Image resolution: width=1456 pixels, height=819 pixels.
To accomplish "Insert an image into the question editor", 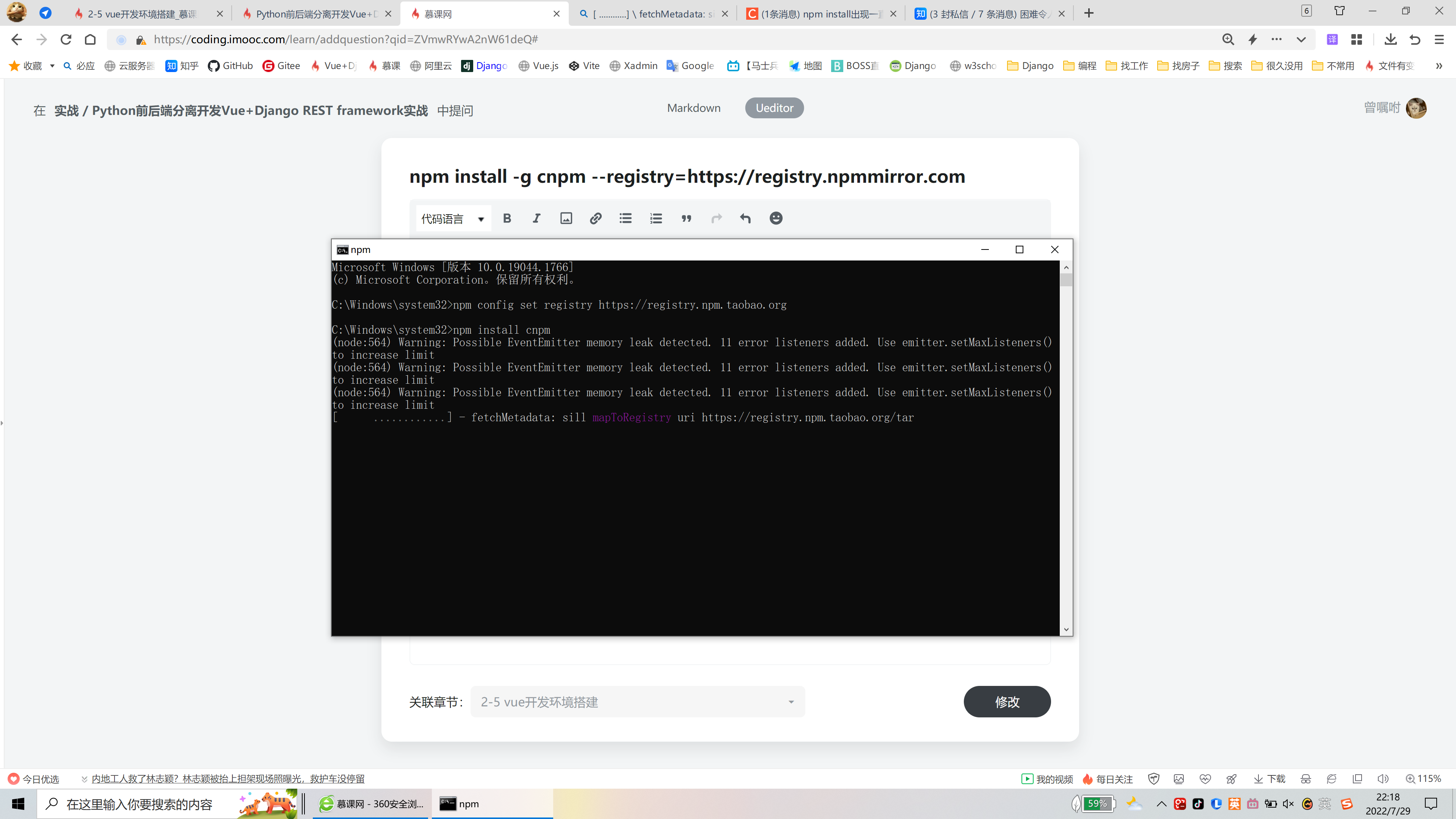I will 566,218.
